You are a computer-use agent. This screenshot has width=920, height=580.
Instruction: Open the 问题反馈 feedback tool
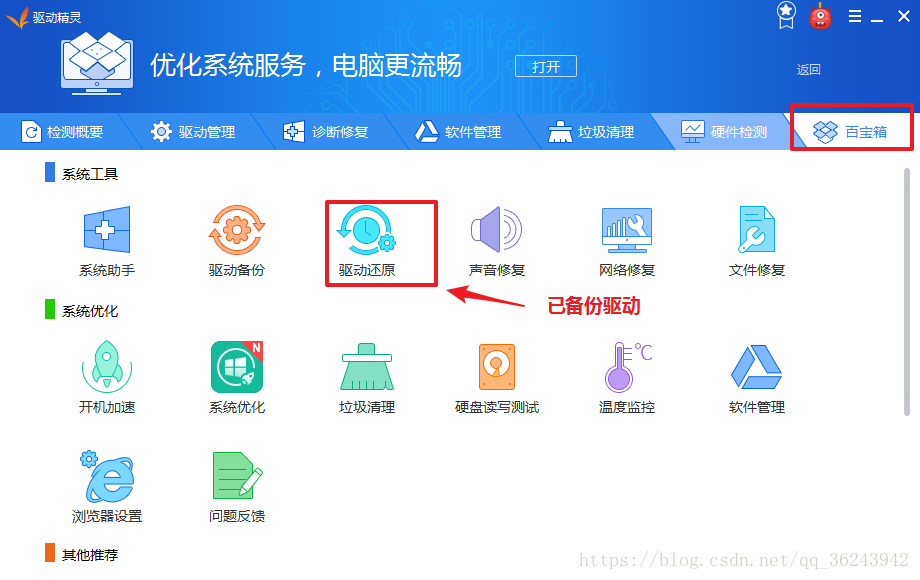point(237,476)
